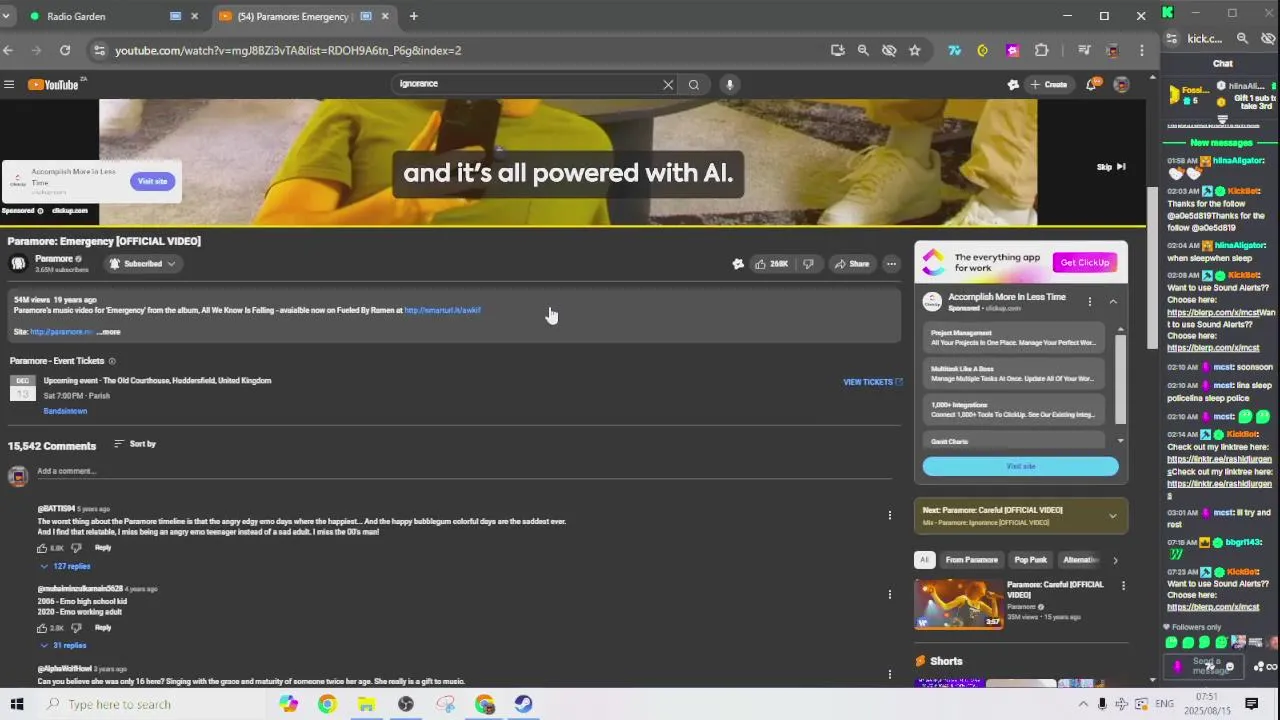Open Chrome extensions puzzle icon
Viewport: 1280px width, 720px height.
[1041, 50]
